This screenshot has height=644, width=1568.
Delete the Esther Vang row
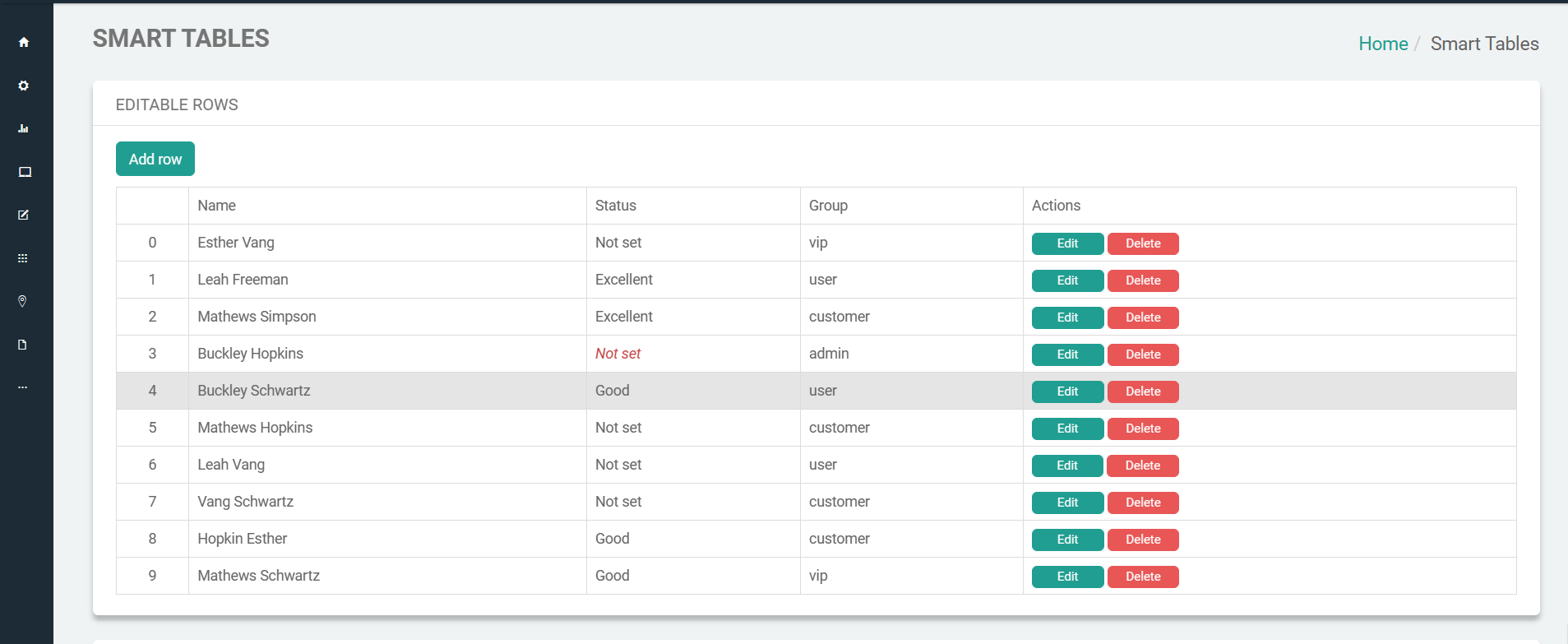tap(1143, 243)
